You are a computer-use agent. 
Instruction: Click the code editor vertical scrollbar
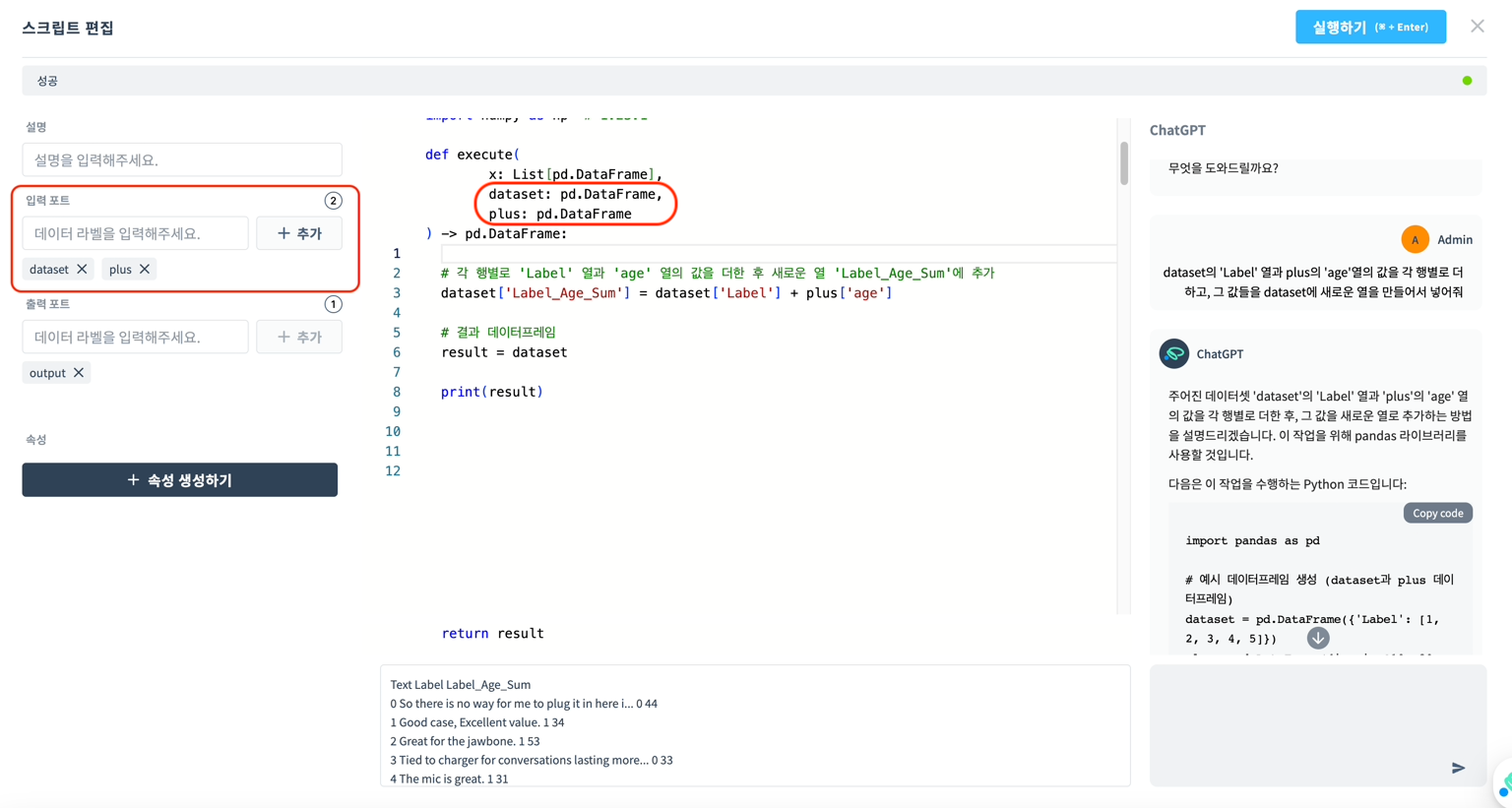pyautogui.click(x=1124, y=163)
